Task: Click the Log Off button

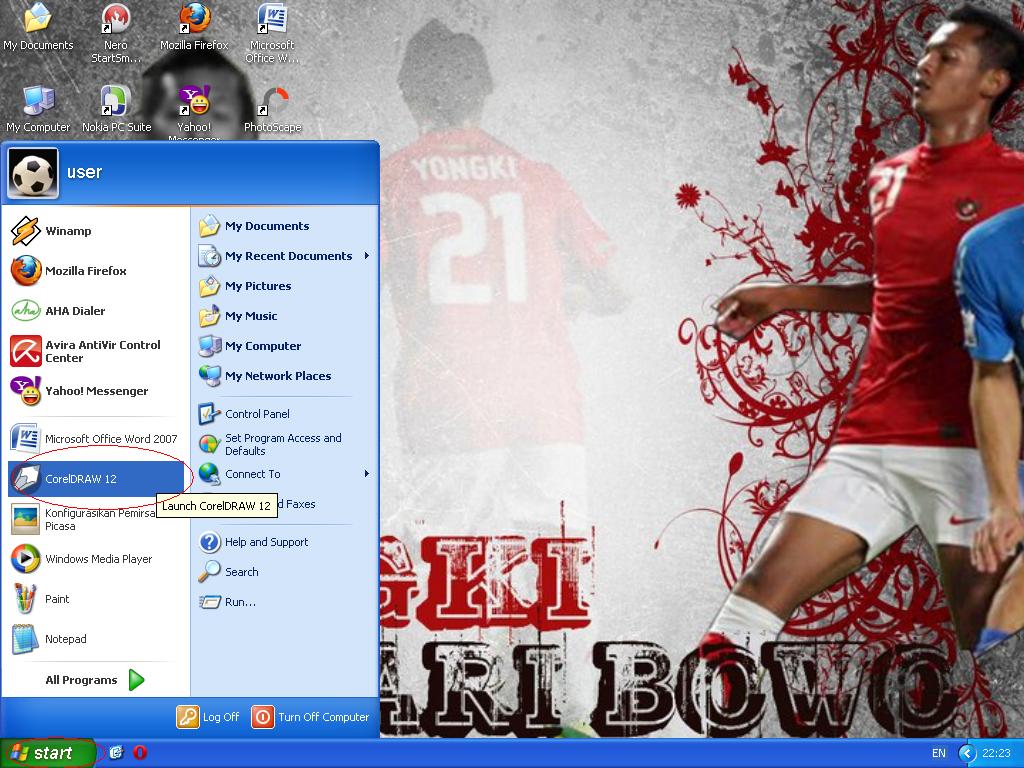Action: [x=208, y=717]
